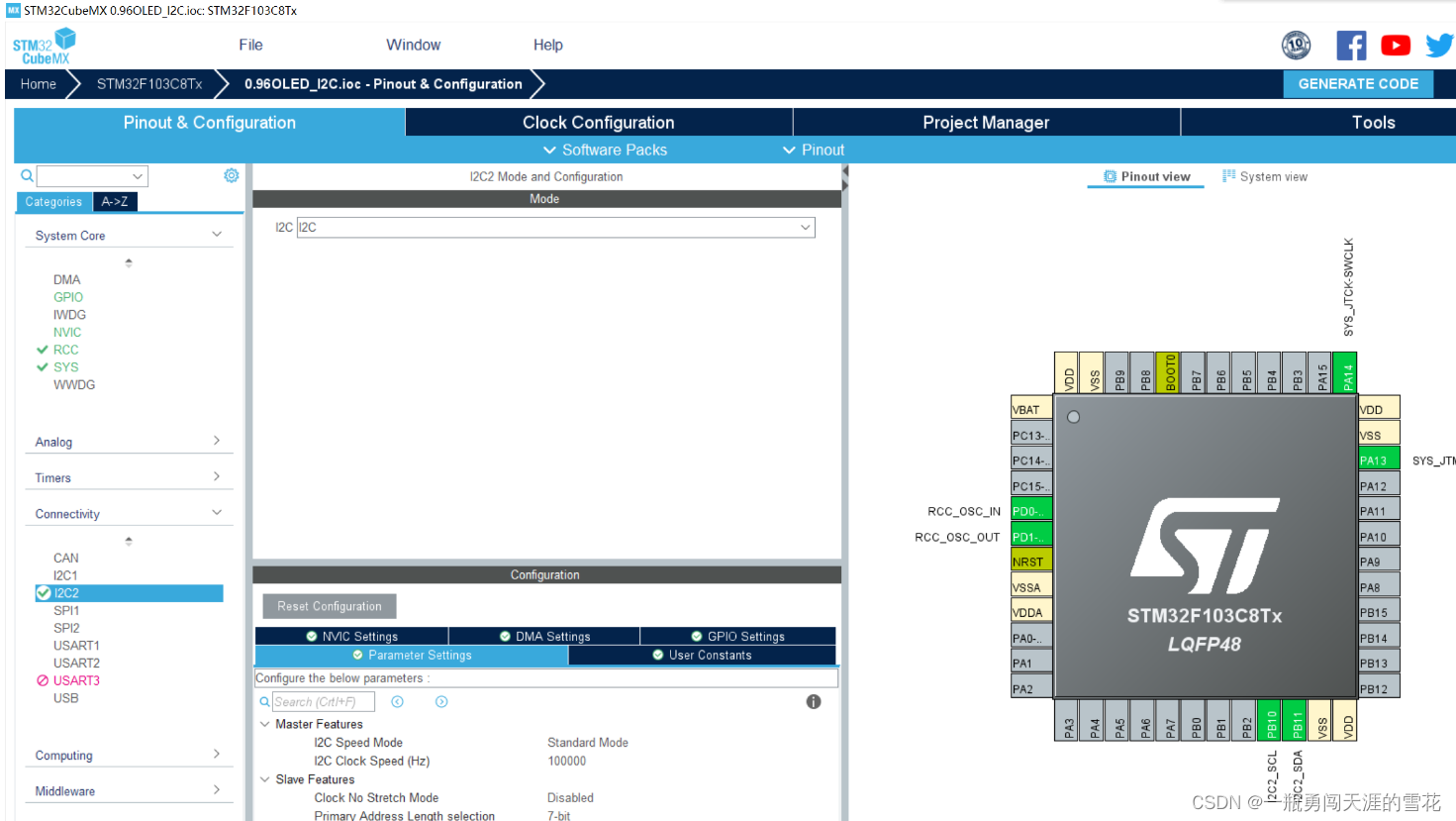Open the STM32CubeMX logo home icon
1456x821 pixels.
tap(44, 46)
